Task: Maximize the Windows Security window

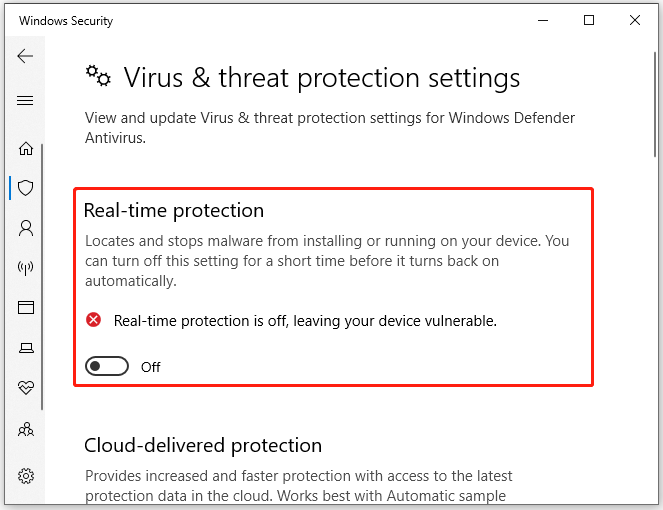Action: click(589, 20)
